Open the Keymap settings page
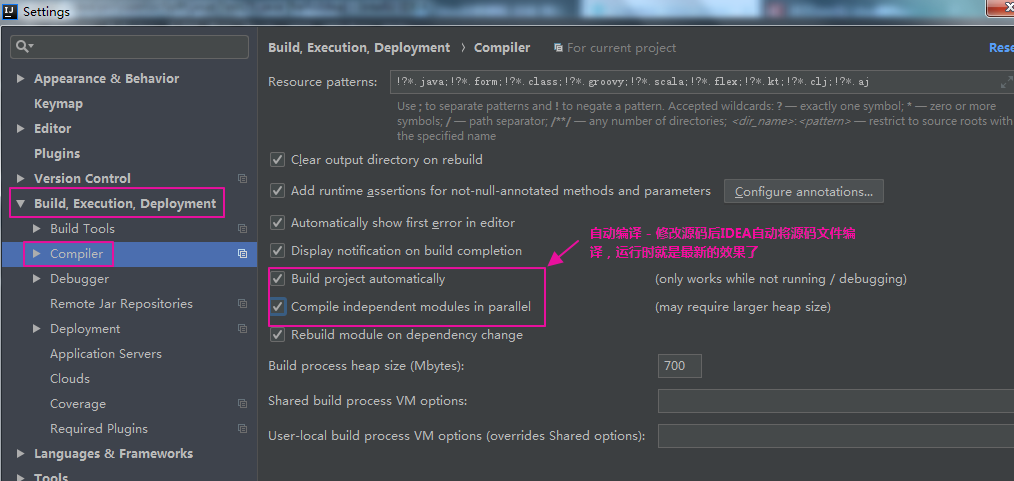 (x=58, y=103)
